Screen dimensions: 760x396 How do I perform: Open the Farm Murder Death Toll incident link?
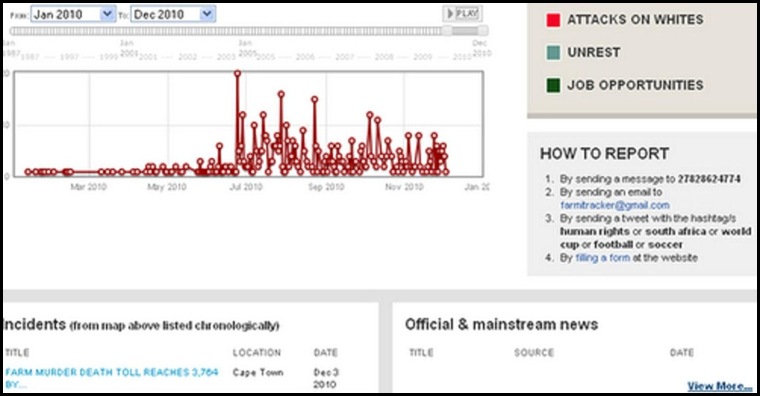[111, 378]
